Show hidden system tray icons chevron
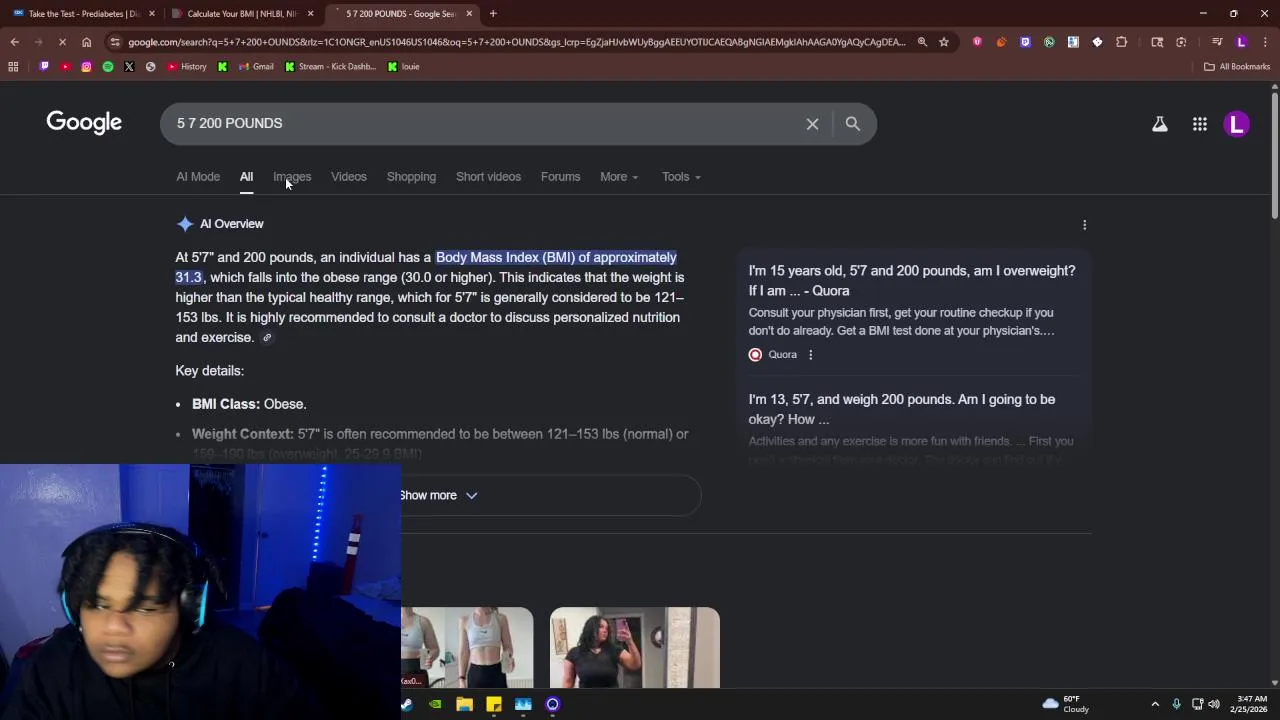The image size is (1280, 720). [x=1155, y=705]
